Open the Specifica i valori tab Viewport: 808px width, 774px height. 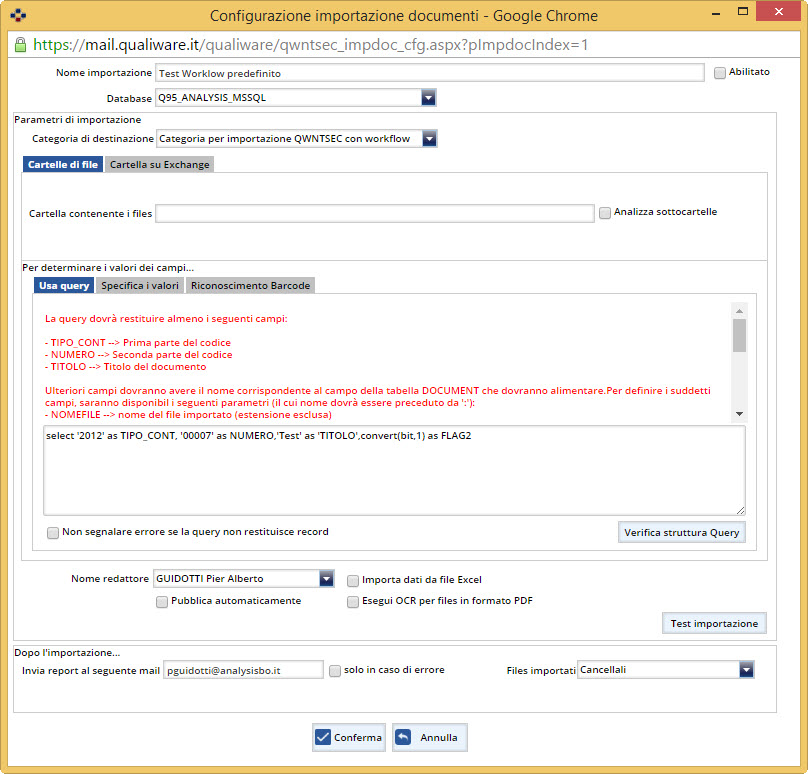[x=140, y=286]
